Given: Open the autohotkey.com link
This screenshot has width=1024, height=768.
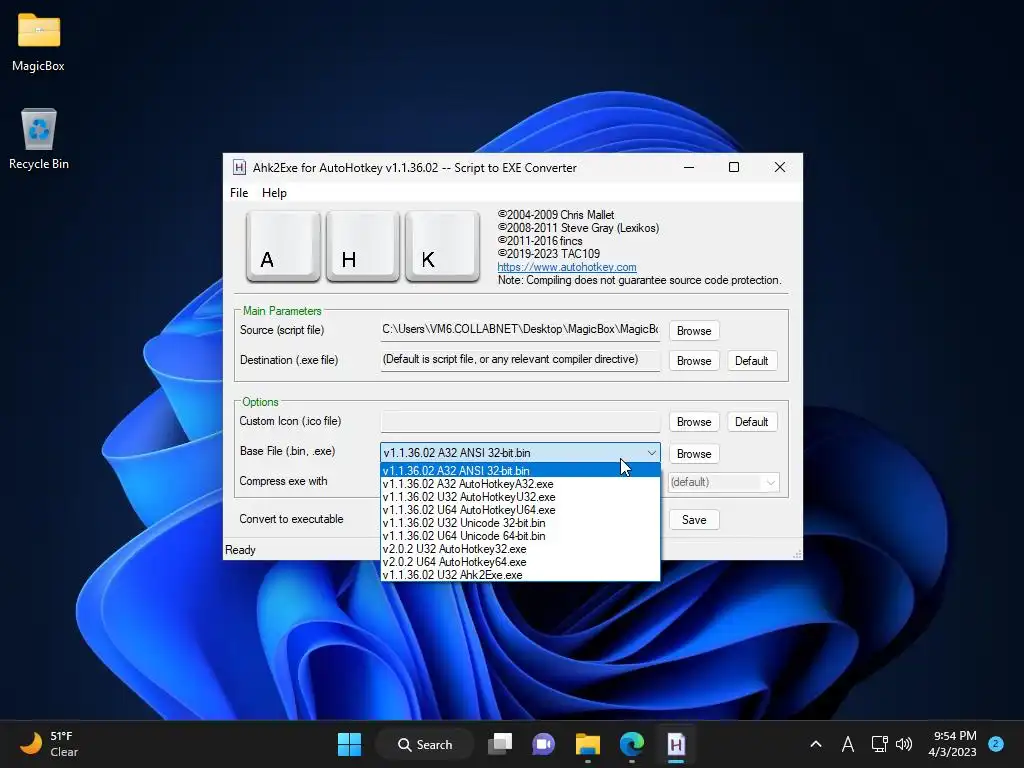Looking at the screenshot, I should (567, 267).
